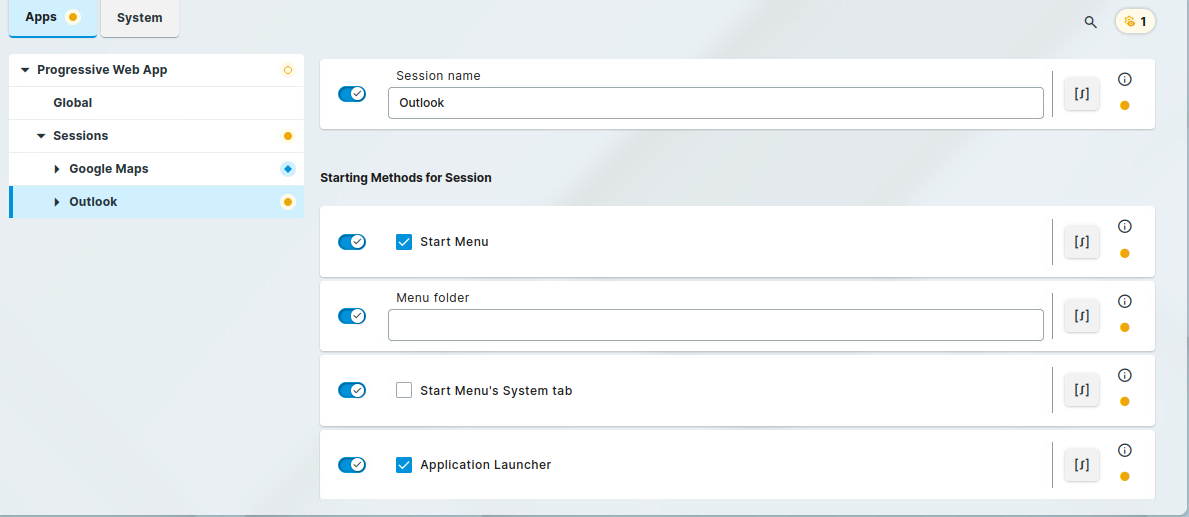Uncheck the Start Menu checkbox
The height and width of the screenshot is (517, 1189).
404,242
